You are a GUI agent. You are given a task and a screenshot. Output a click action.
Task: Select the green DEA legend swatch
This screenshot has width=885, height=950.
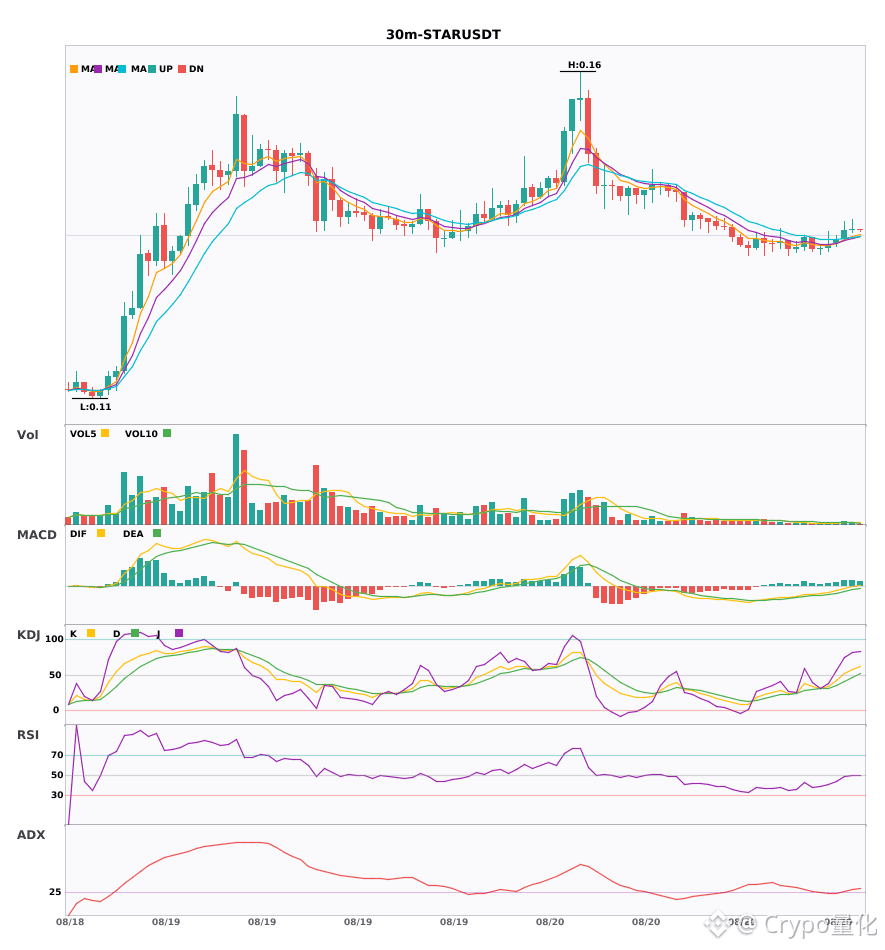(157, 533)
